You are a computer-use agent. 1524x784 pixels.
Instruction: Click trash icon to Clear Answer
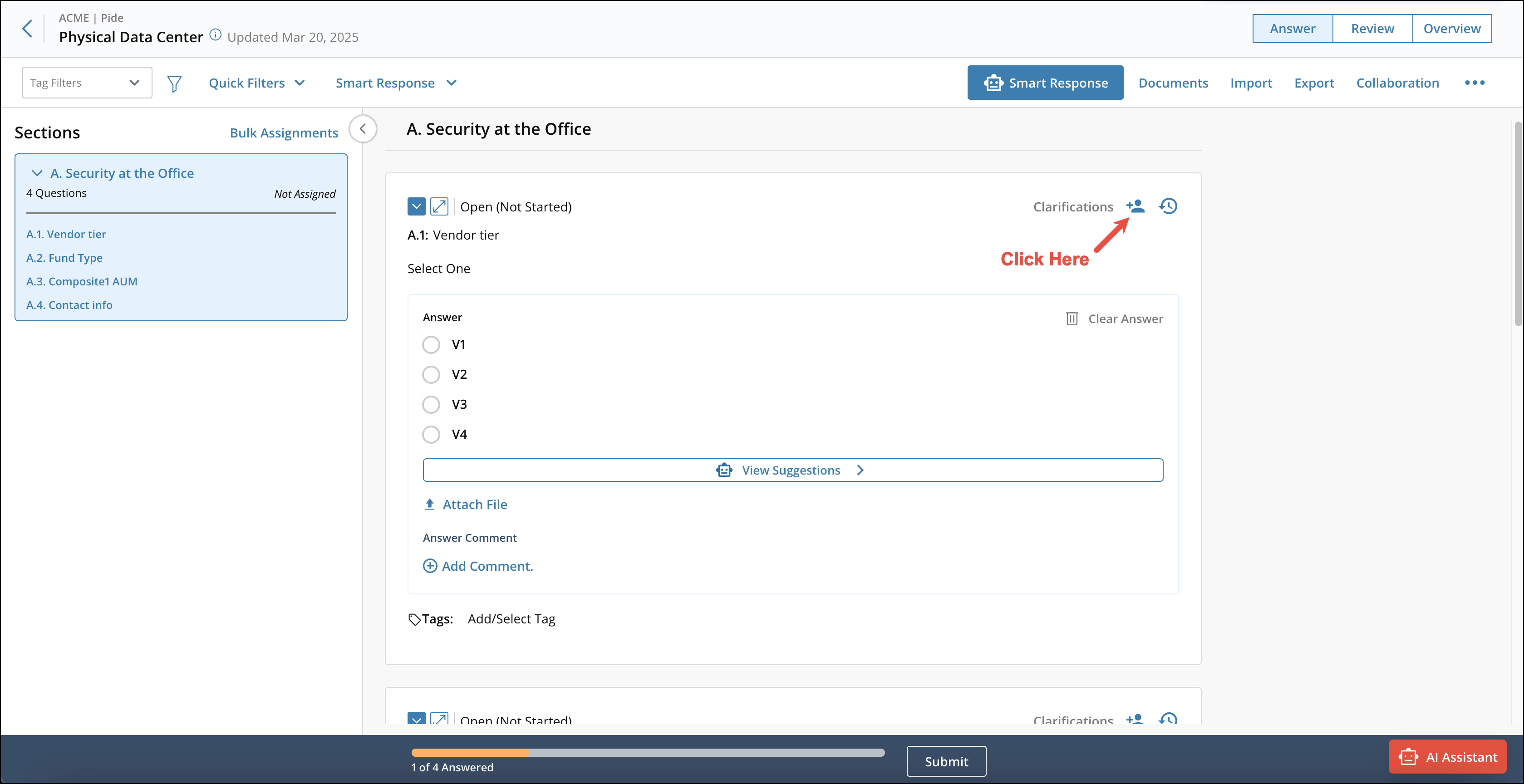(1072, 318)
